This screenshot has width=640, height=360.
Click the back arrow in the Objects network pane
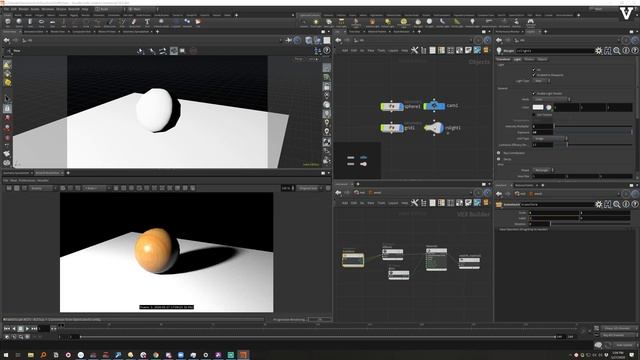point(338,40)
